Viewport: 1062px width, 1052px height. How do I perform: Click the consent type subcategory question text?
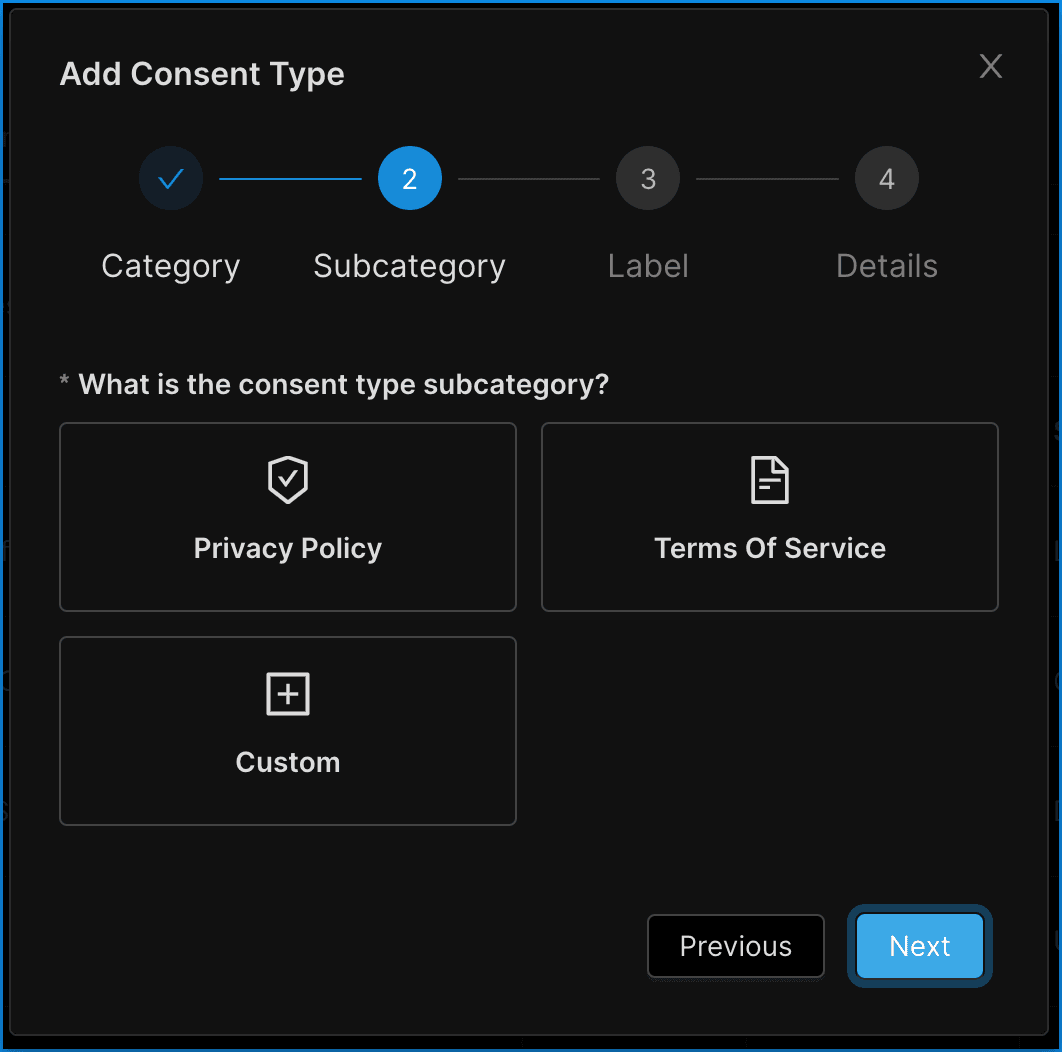click(x=343, y=385)
